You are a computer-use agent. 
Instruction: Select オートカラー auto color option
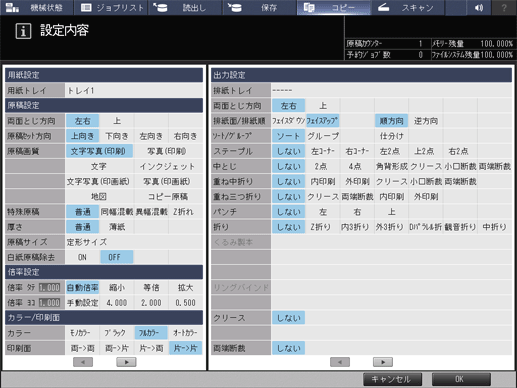185,333
